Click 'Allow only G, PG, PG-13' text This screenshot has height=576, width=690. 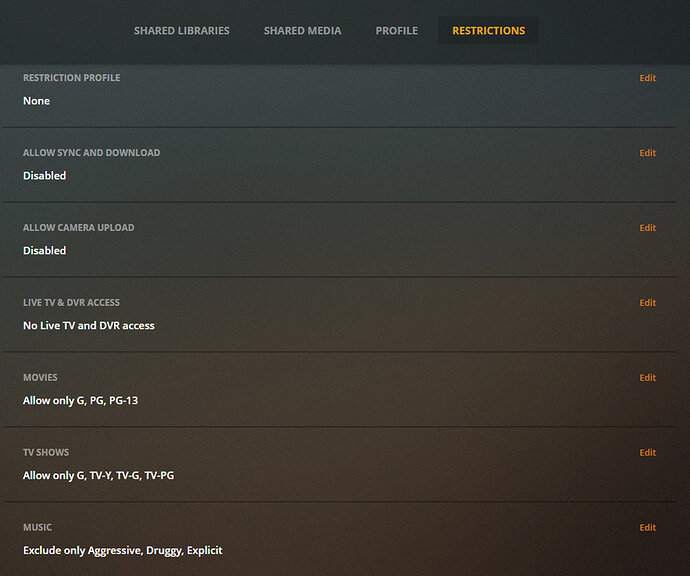tap(81, 400)
